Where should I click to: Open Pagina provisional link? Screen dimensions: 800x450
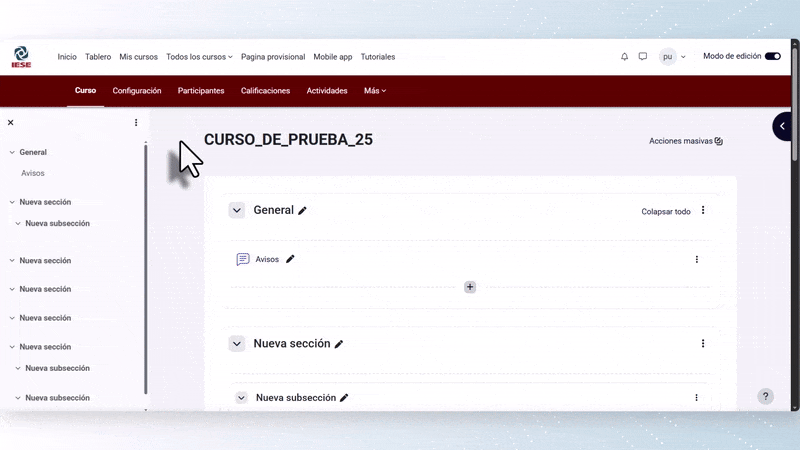coord(273,57)
